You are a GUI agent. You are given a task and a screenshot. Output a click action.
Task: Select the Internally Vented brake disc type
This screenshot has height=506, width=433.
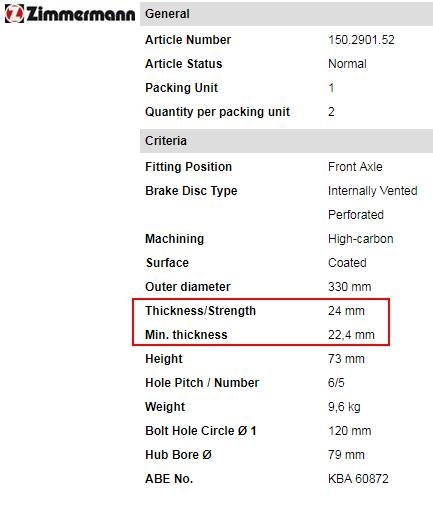tap(372, 191)
